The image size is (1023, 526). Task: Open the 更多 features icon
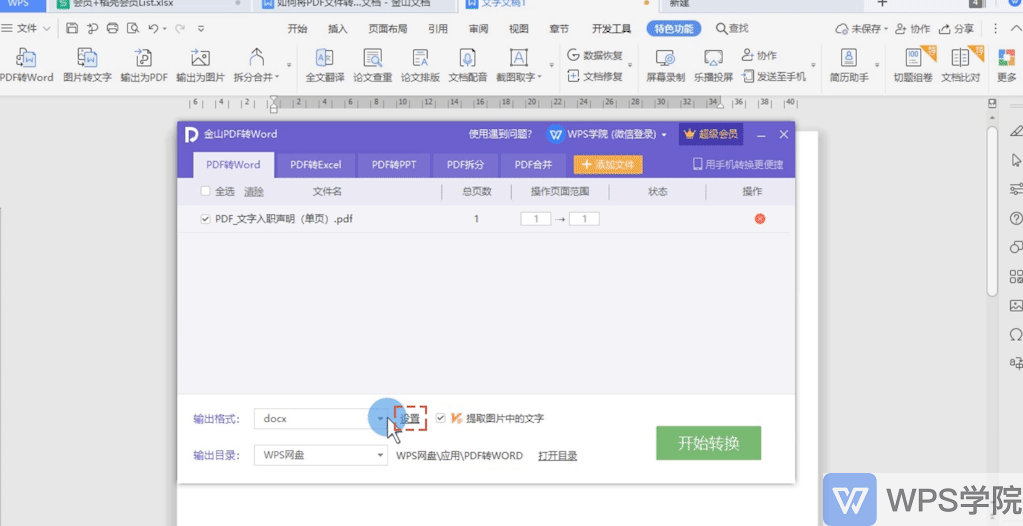click(x=1007, y=65)
